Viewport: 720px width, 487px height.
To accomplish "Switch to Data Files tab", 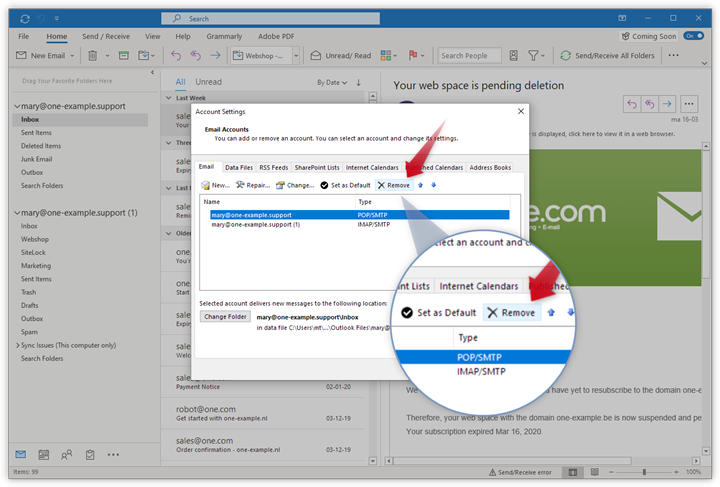I will click(238, 167).
